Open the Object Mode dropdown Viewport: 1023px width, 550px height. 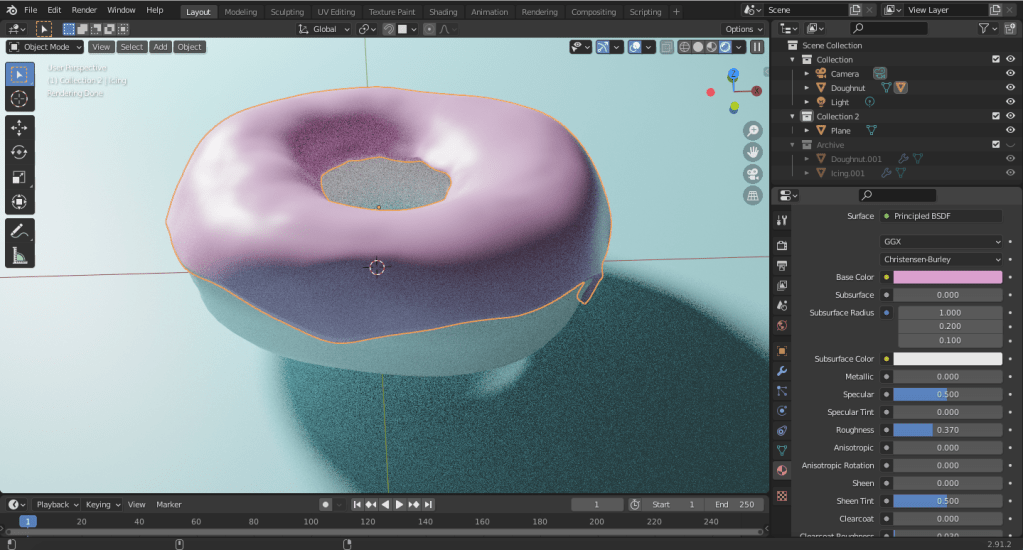point(45,47)
